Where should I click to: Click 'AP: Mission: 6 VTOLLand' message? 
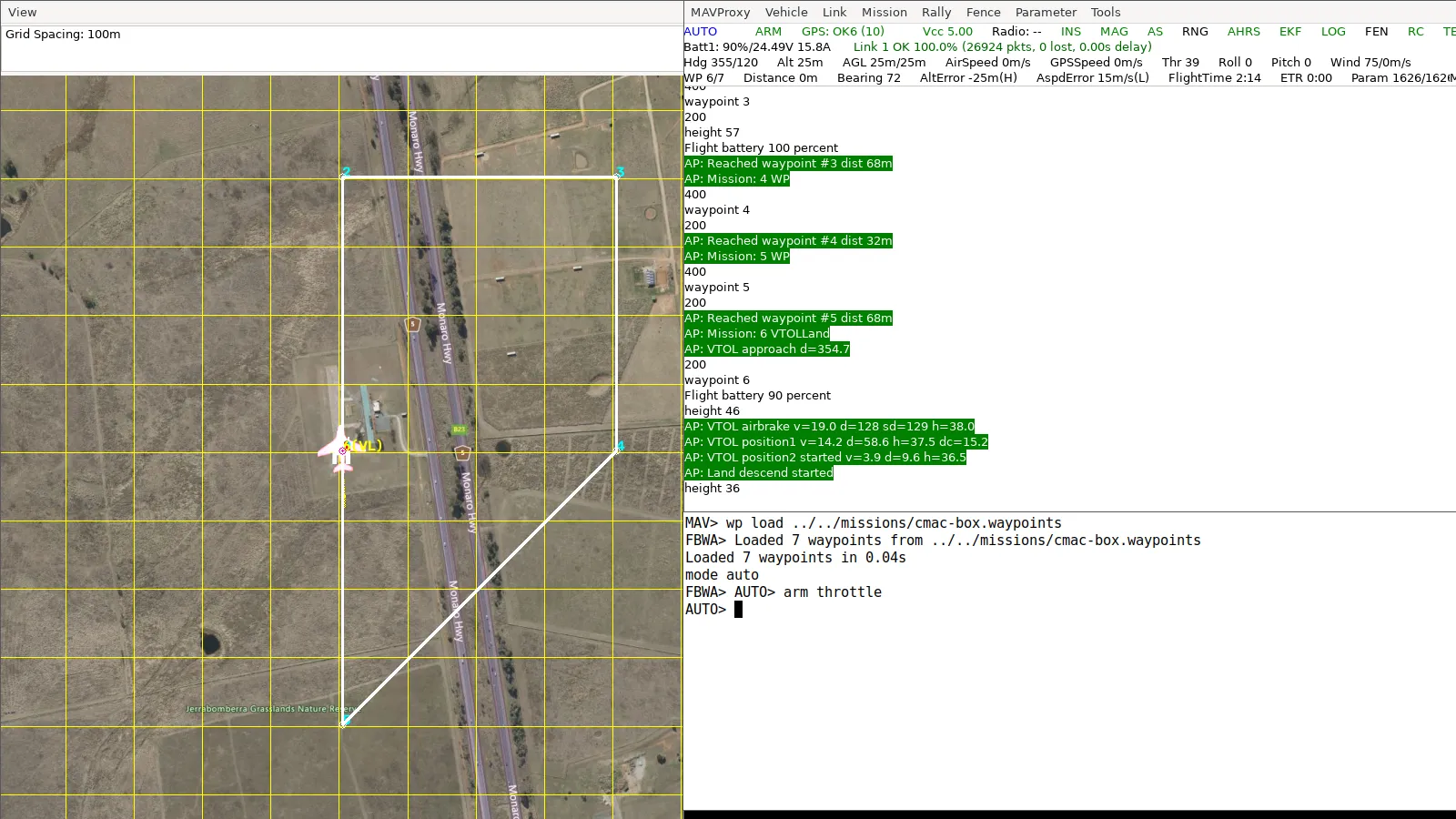pos(756,333)
